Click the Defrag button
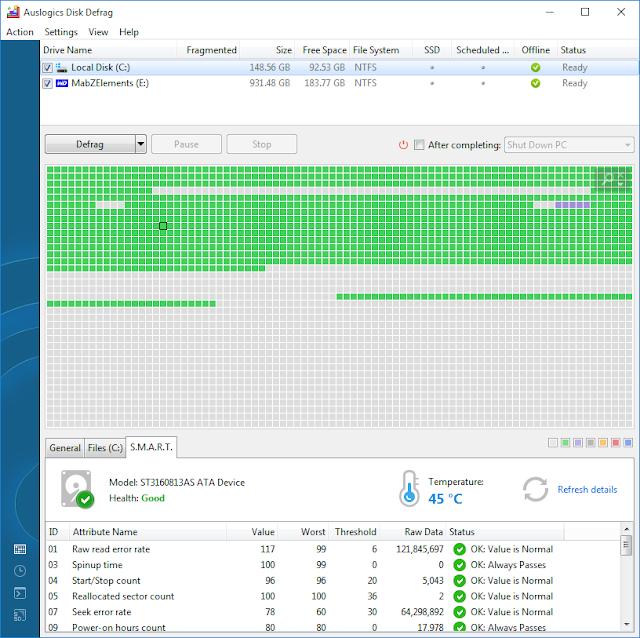 (90, 144)
